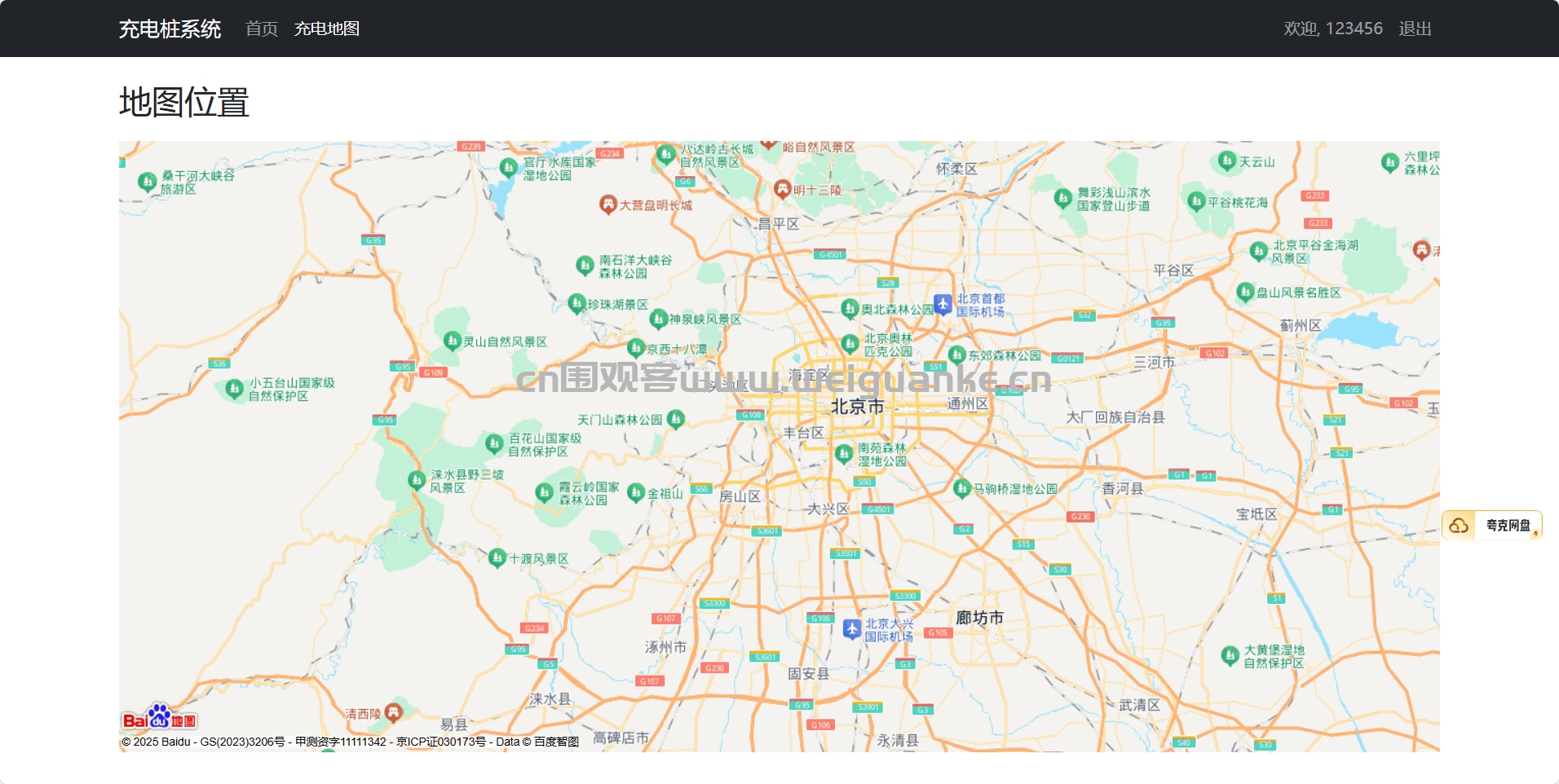Select the 平谷桃花海 marker icon
This screenshot has height=784, width=1559.
pos(1196,201)
